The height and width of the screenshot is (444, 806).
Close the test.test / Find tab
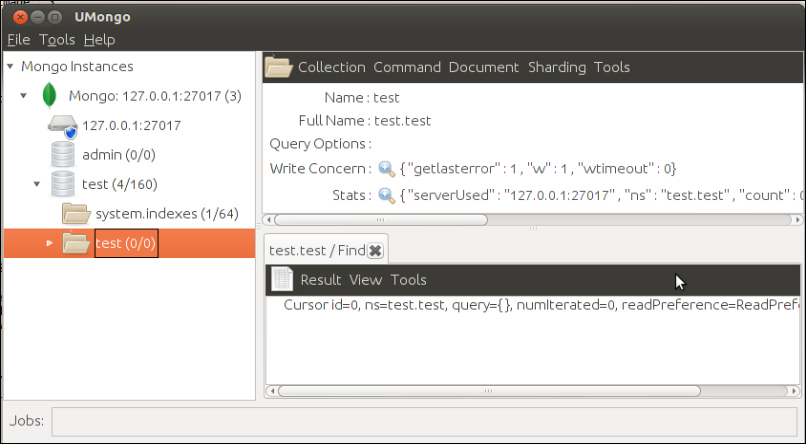point(376,250)
